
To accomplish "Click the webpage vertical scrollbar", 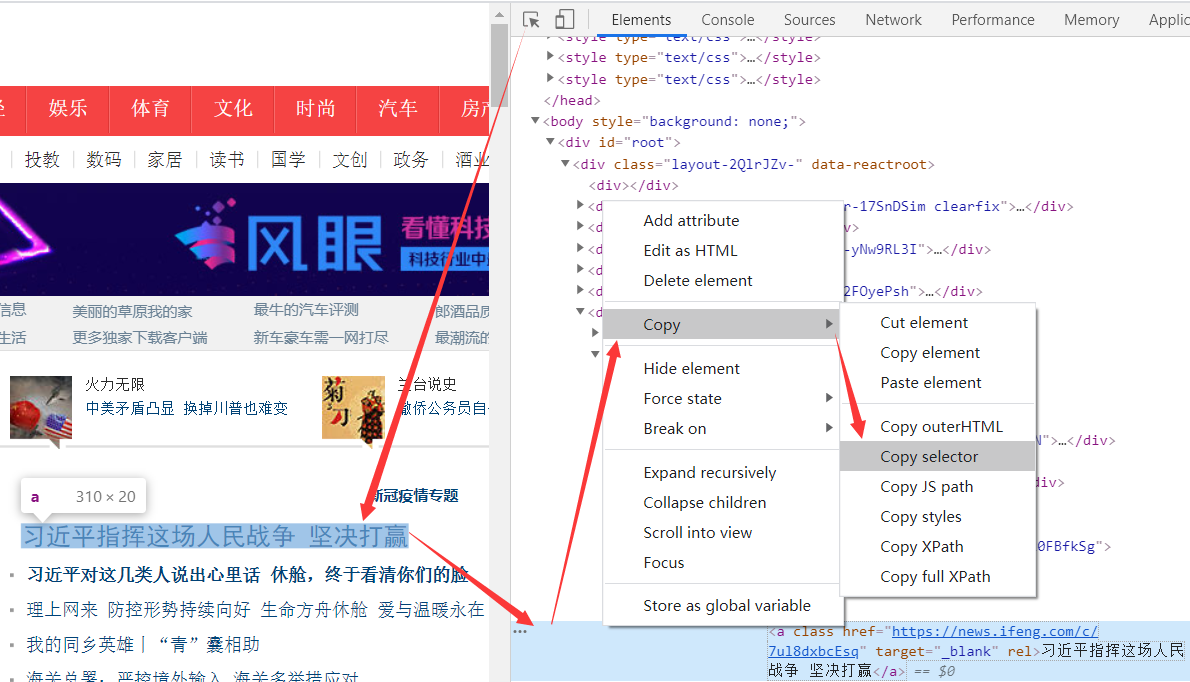I will [499, 60].
